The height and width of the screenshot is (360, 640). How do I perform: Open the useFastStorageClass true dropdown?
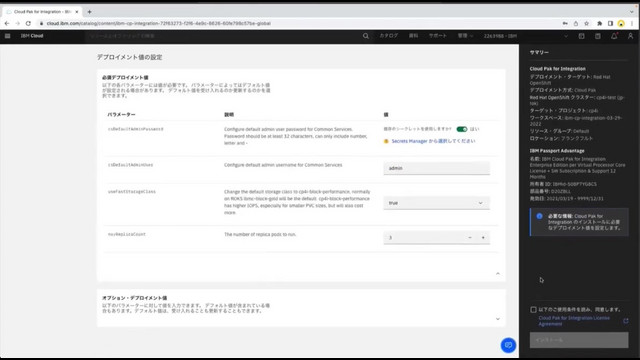coord(436,203)
